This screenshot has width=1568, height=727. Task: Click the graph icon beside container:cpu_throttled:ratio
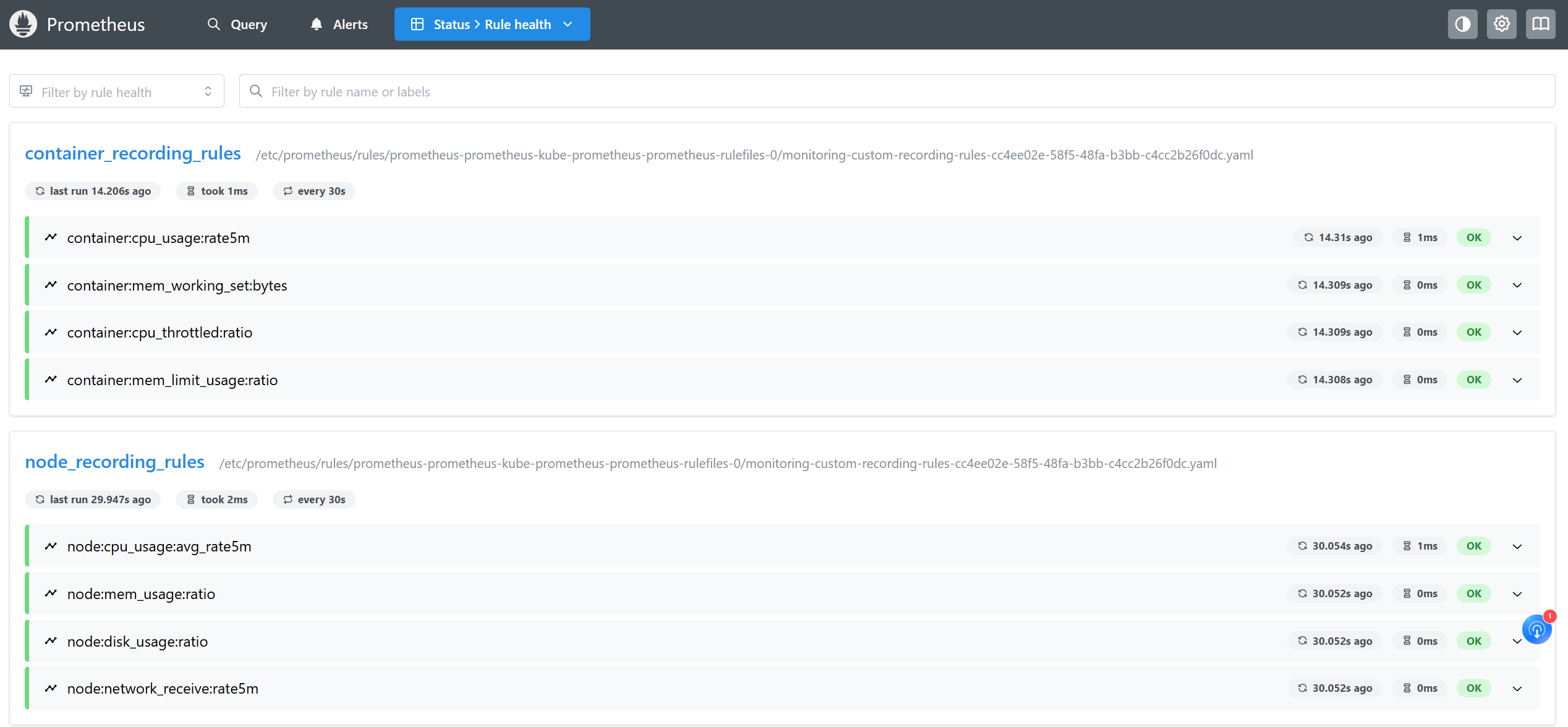click(51, 332)
